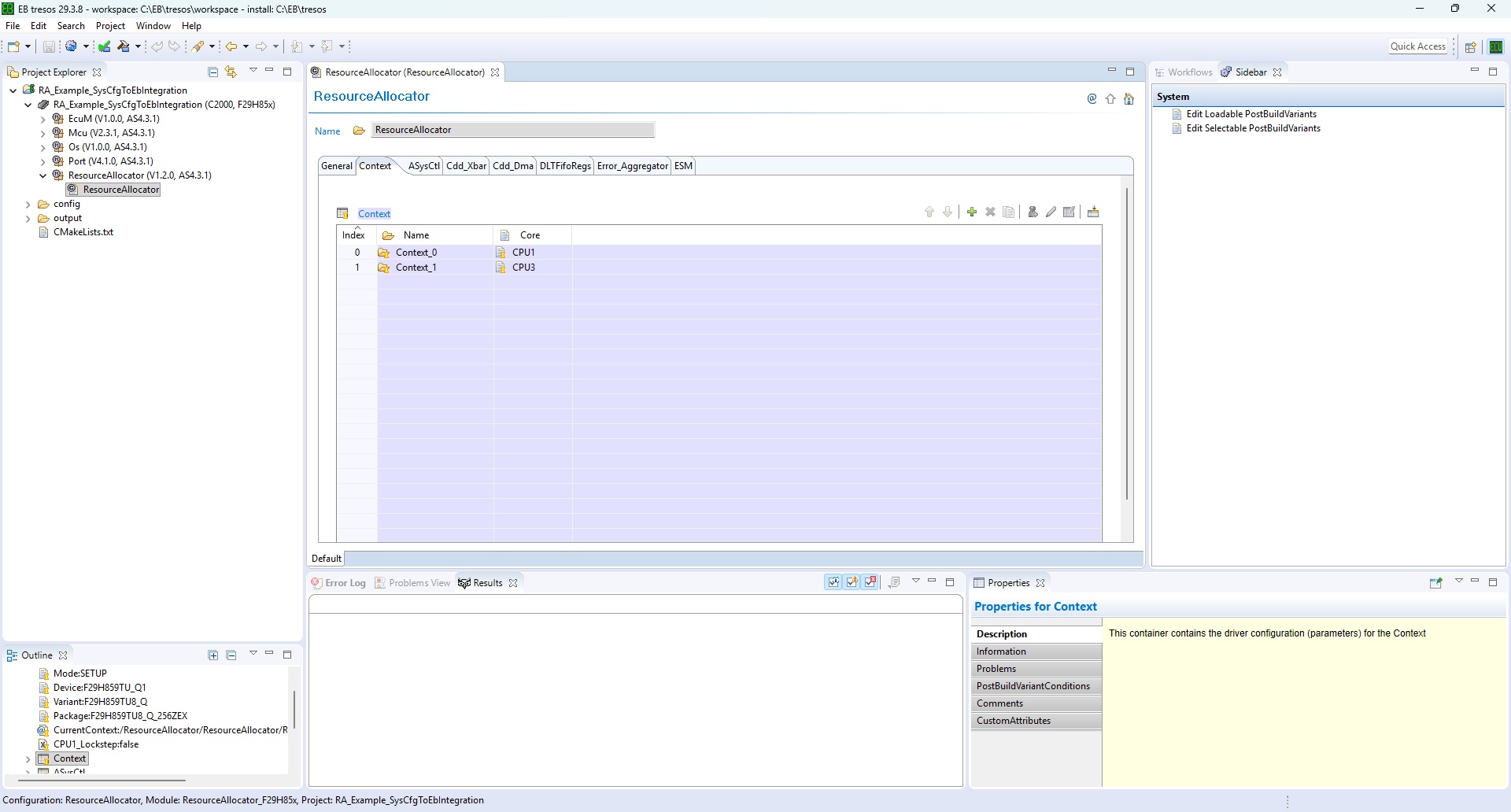Collapse the ResourceAllocator (V1.2.0) module node

43,175
